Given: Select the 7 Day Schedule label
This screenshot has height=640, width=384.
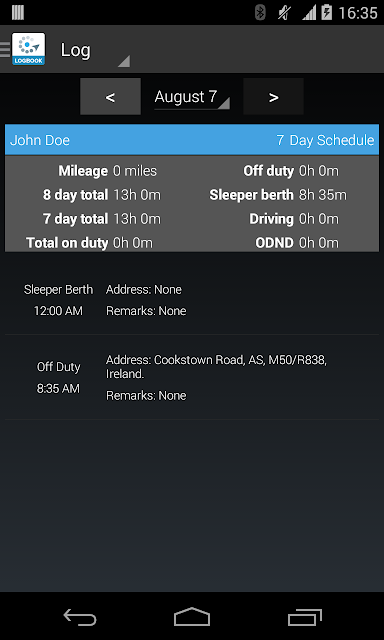Looking at the screenshot, I should pyautogui.click(x=325, y=140).
